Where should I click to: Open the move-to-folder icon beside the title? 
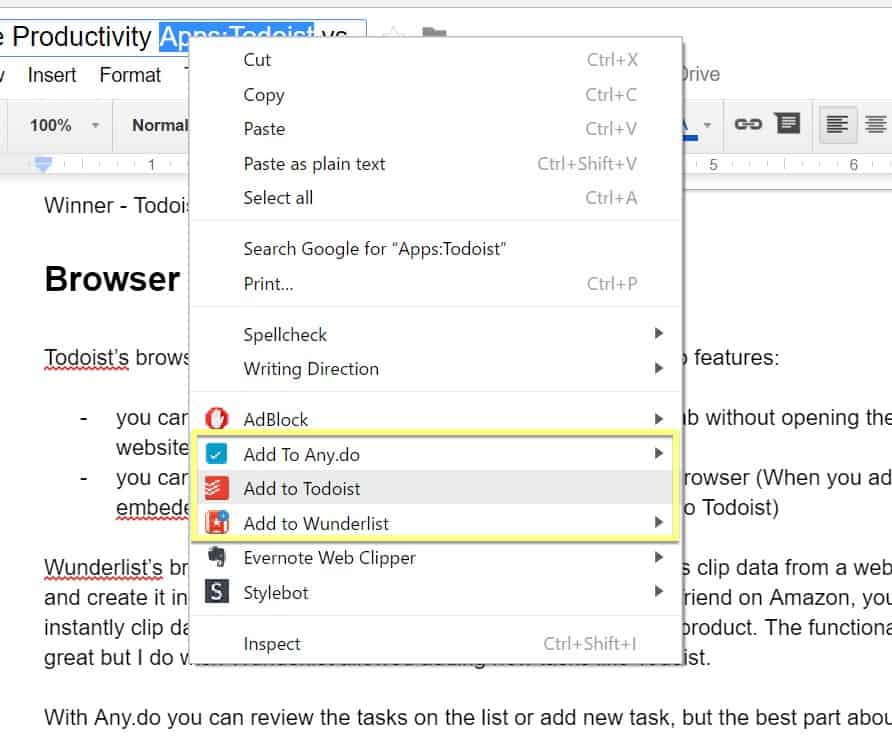434,32
